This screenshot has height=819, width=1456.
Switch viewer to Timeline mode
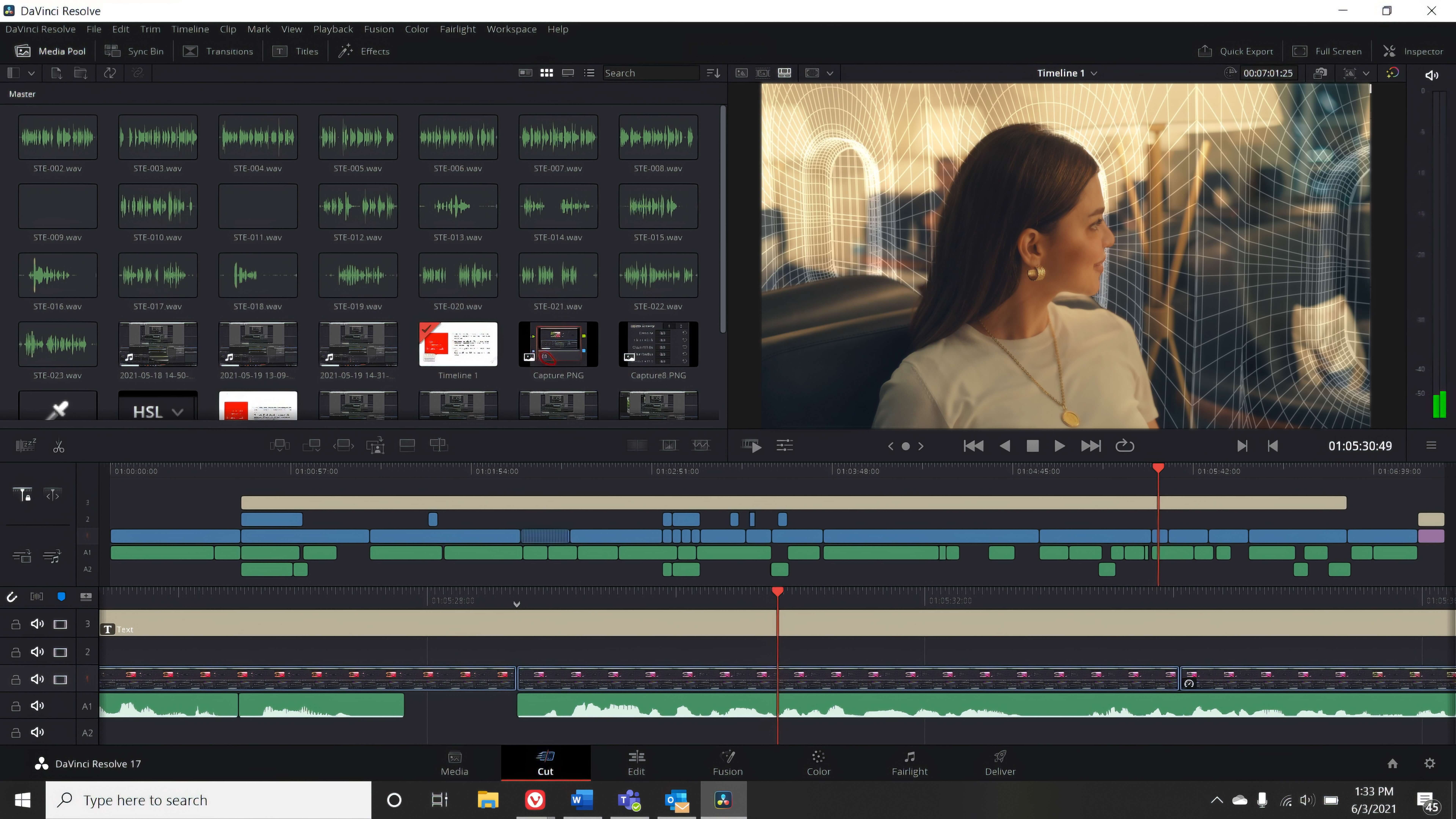coord(784,73)
